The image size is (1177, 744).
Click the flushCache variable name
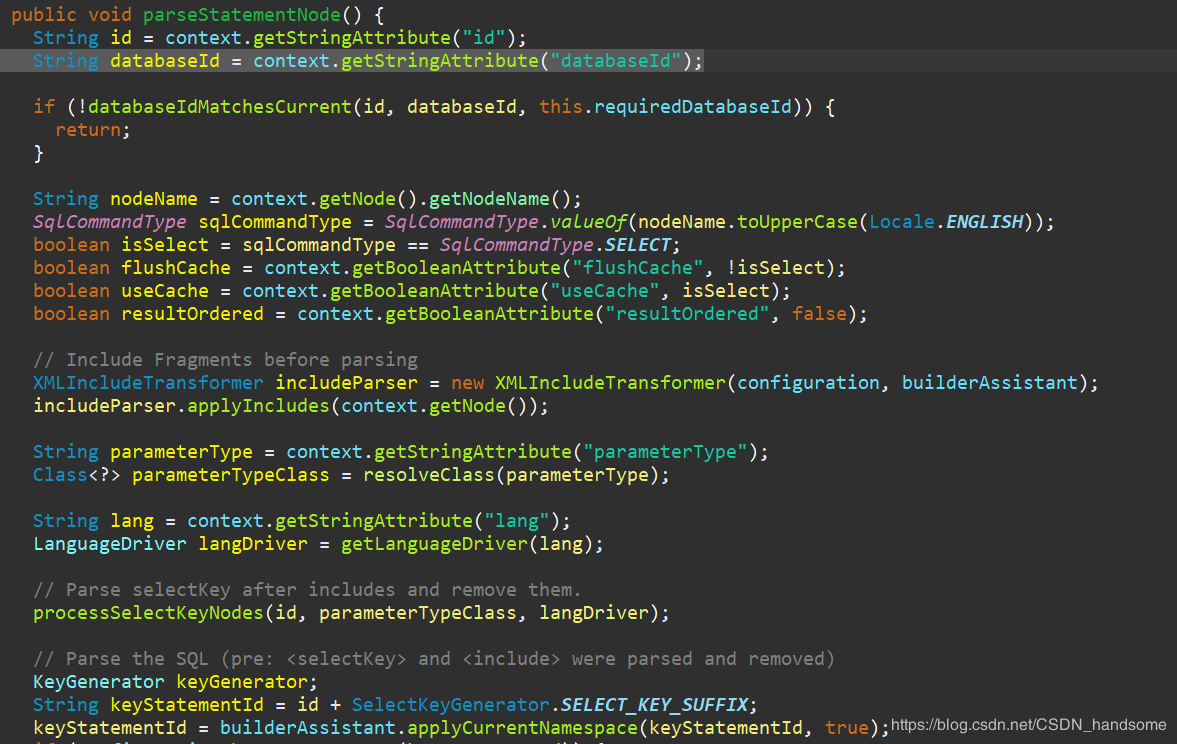pos(176,268)
